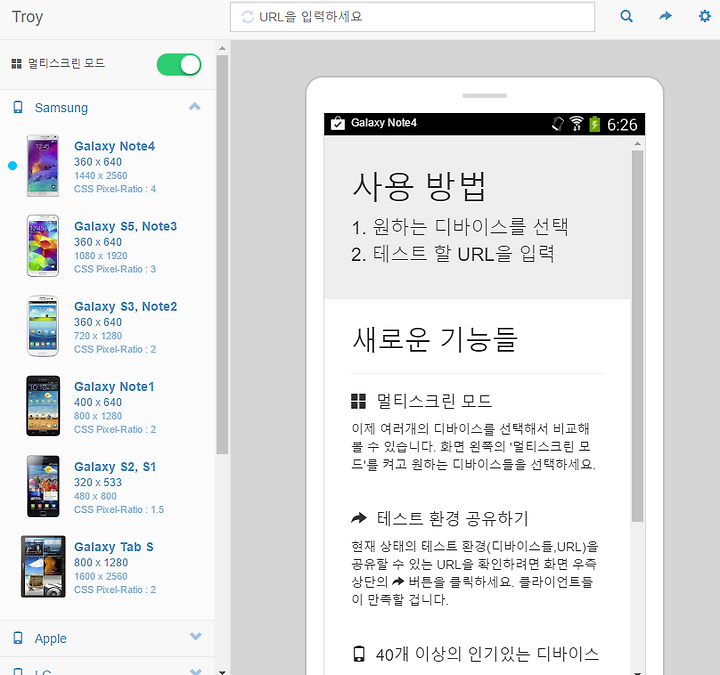This screenshot has height=675, width=720.
Task: Expand the Apple device group chevron
Action: [x=196, y=636]
